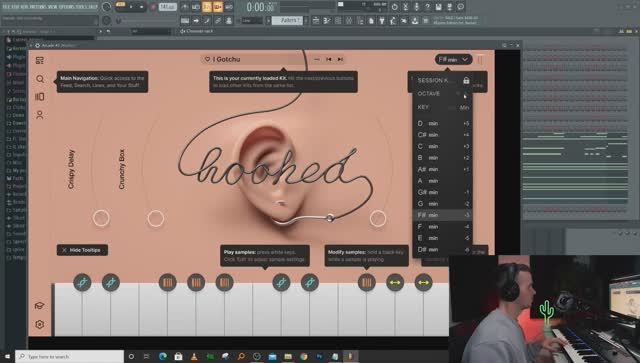Select B min from the key list
The width and height of the screenshot is (640, 363).
coord(442,158)
